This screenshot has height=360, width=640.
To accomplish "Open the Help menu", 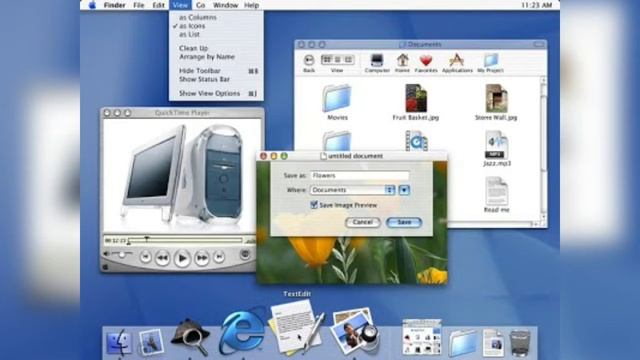I will click(251, 5).
